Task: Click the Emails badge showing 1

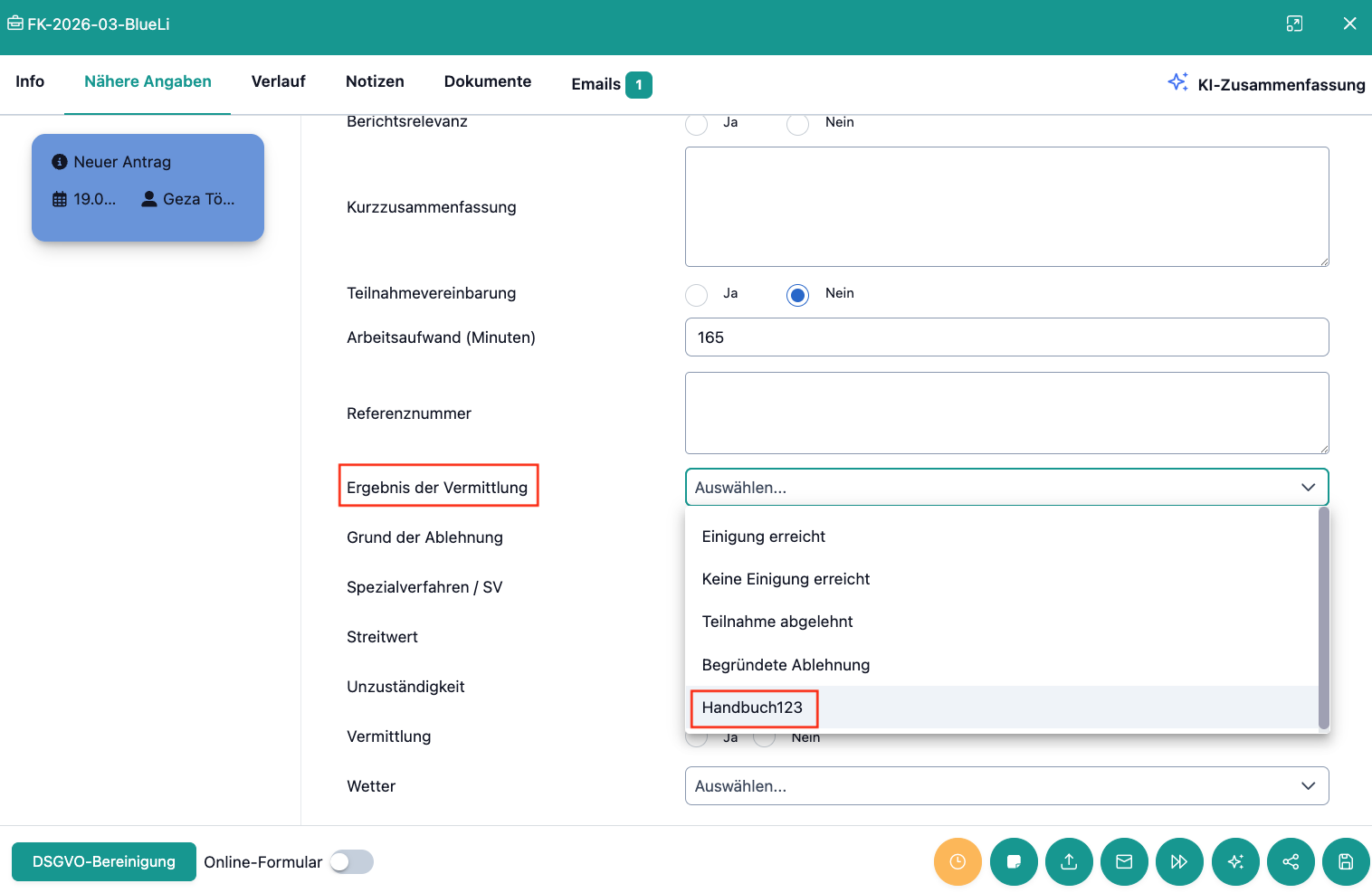Action: pyautogui.click(x=639, y=84)
